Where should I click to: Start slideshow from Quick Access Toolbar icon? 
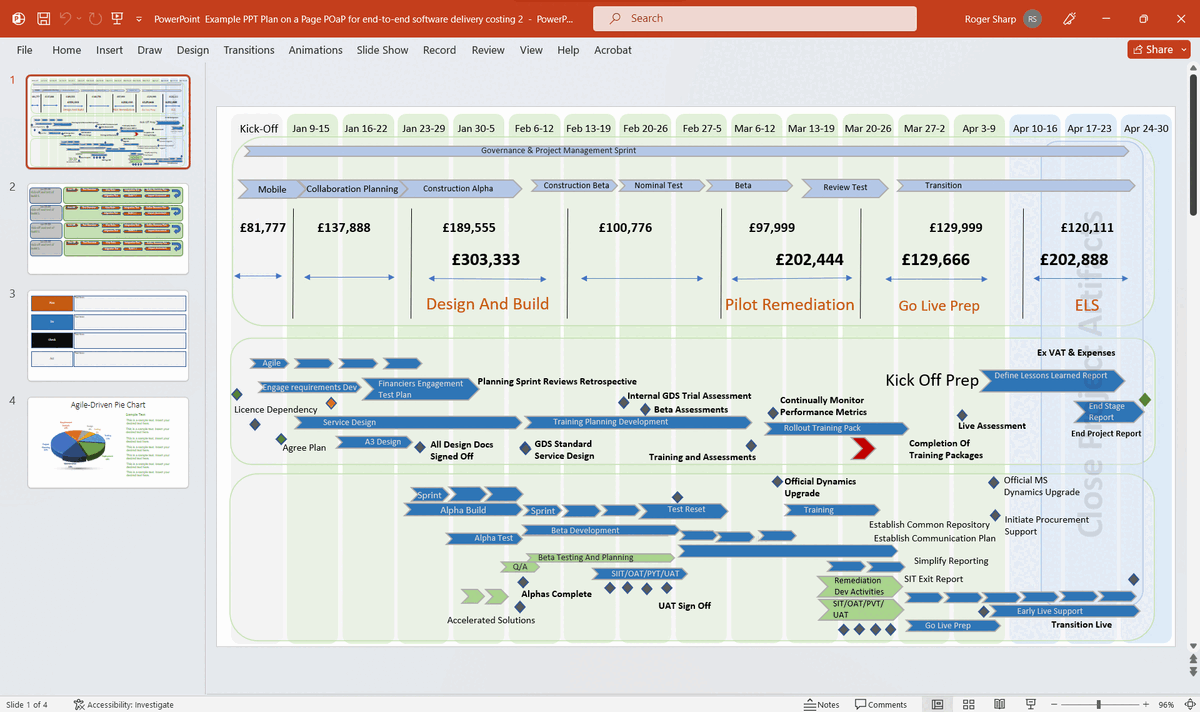[117, 18]
